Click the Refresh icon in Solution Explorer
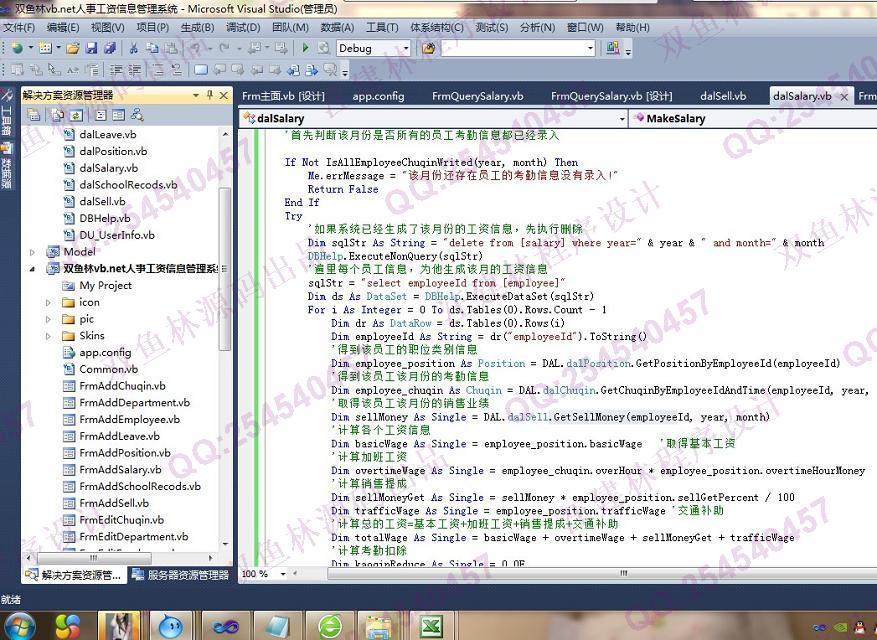 [76, 115]
